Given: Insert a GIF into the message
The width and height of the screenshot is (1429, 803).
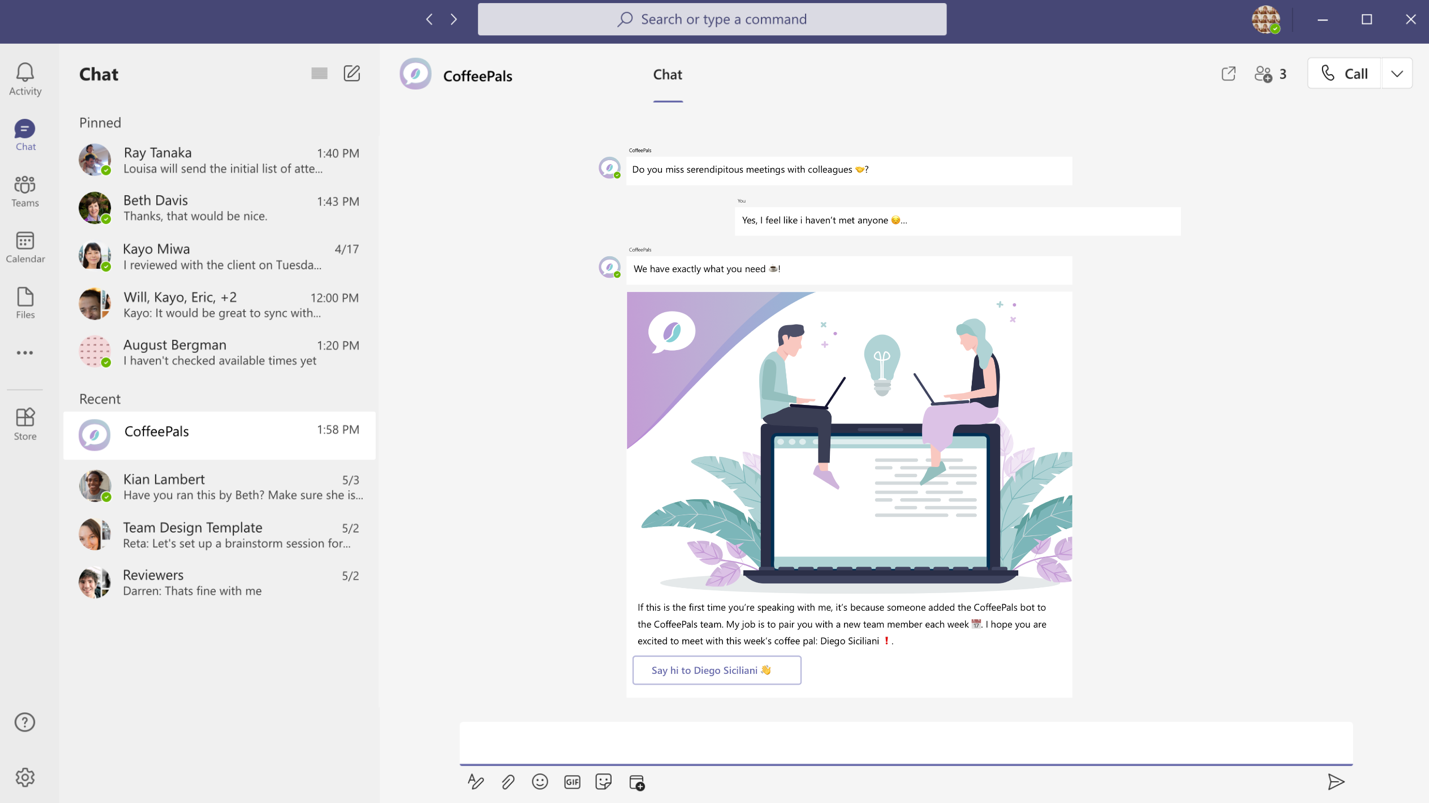Looking at the screenshot, I should [x=572, y=782].
